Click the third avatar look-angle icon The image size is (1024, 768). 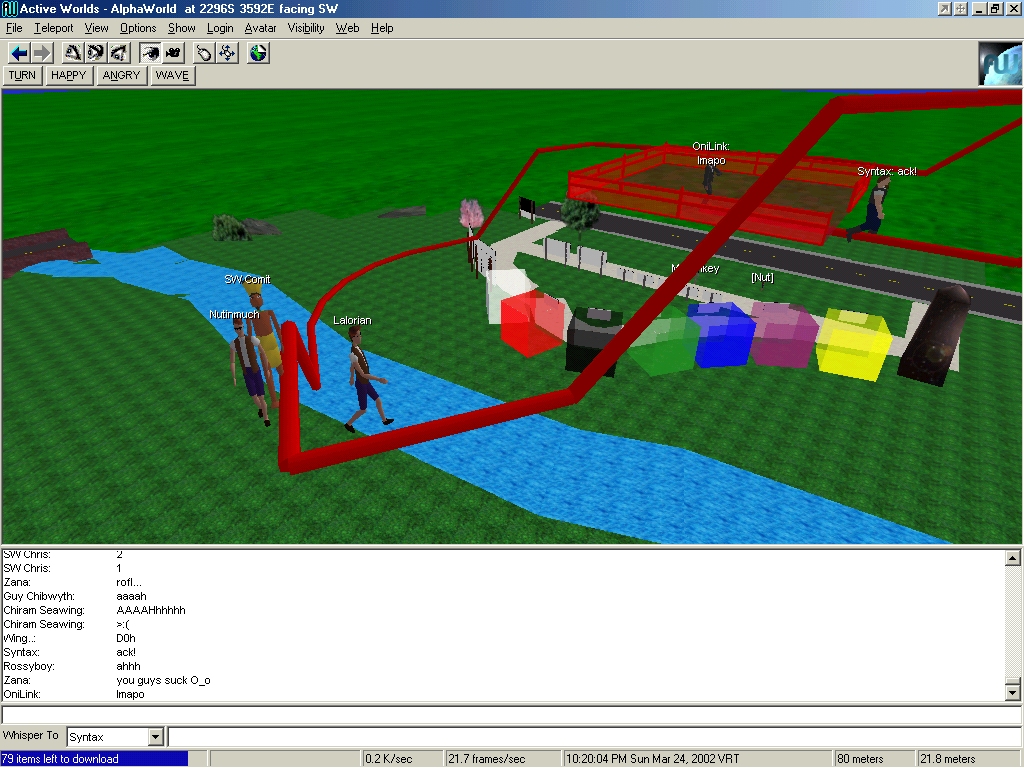coord(119,53)
